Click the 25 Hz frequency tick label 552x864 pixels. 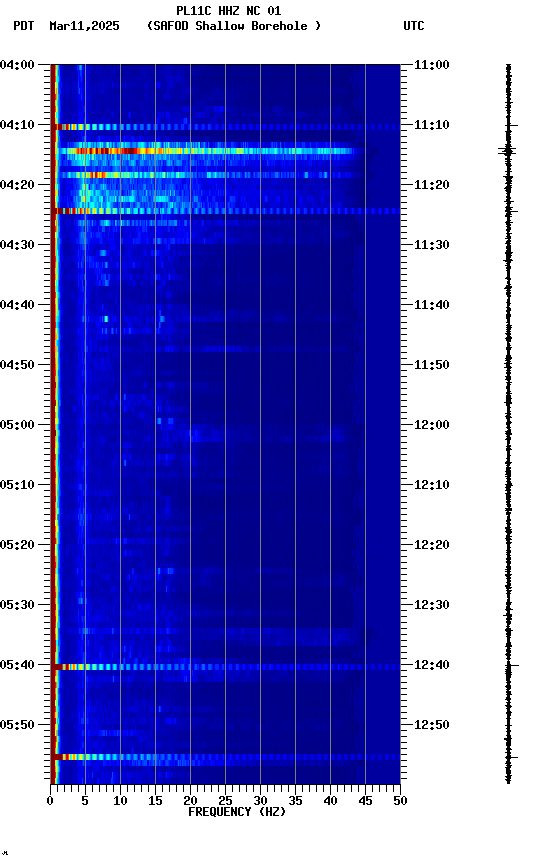pyautogui.click(x=225, y=801)
